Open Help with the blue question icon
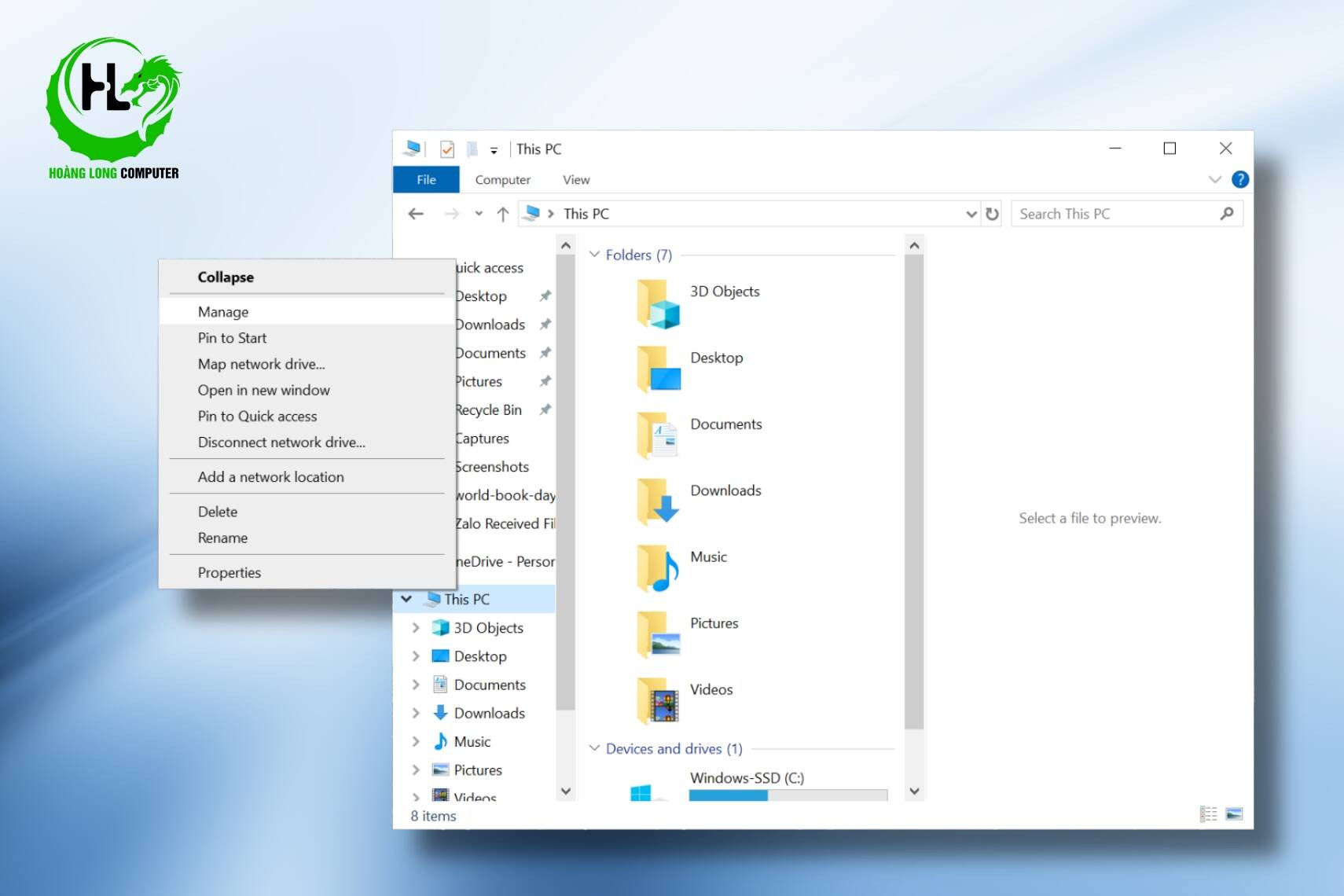This screenshot has width=1344, height=896. tap(1240, 180)
